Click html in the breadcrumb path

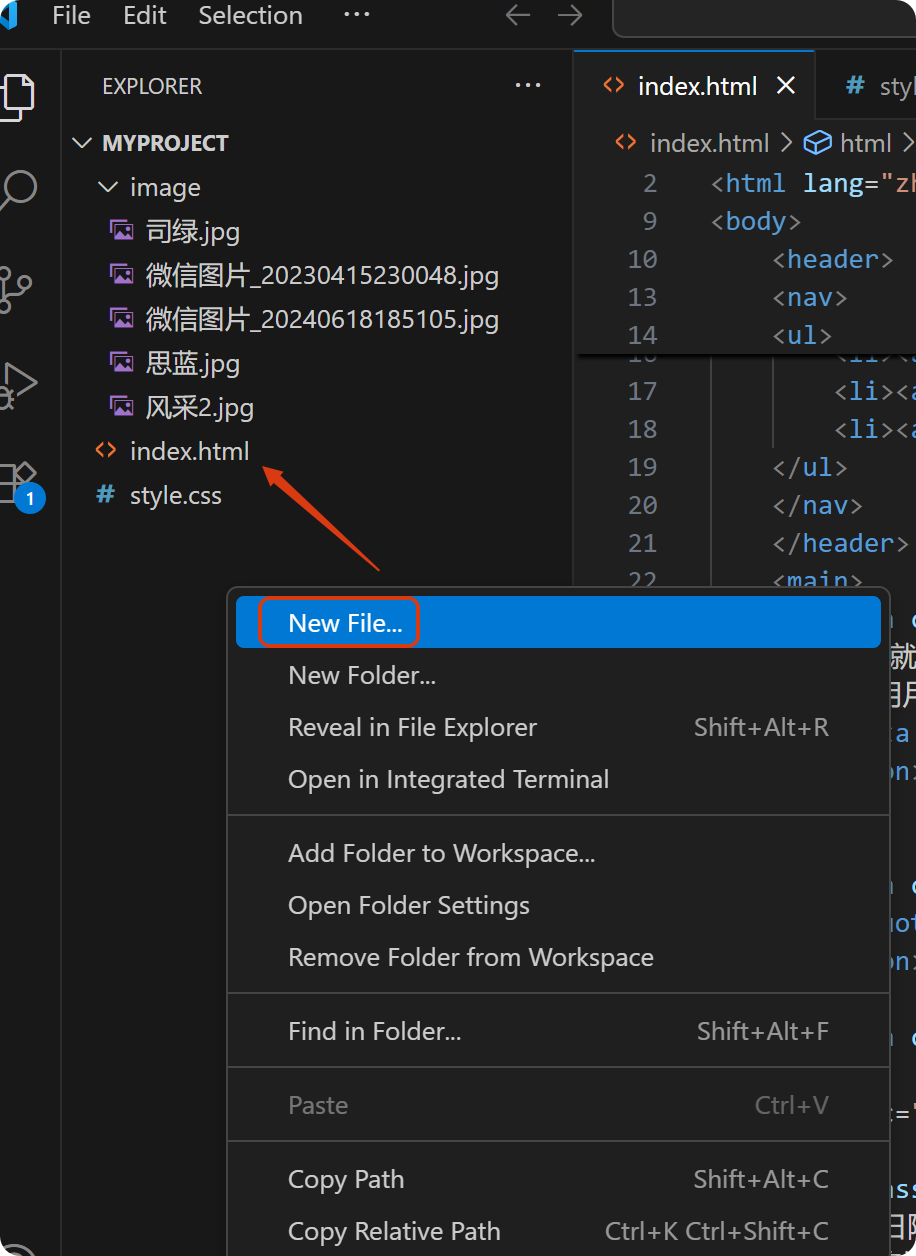[x=865, y=143]
